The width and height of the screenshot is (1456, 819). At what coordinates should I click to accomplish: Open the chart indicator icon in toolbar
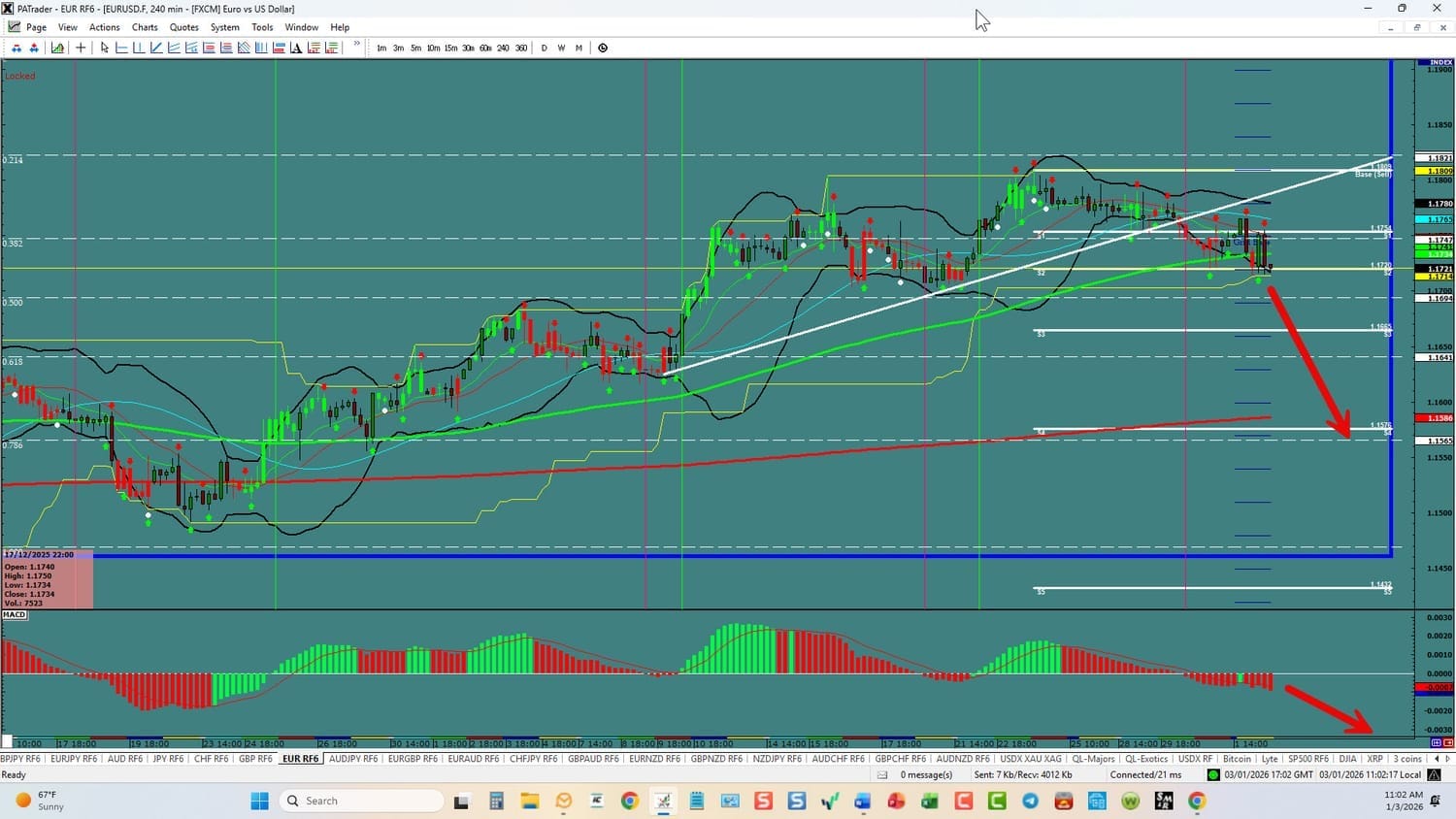tap(58, 48)
